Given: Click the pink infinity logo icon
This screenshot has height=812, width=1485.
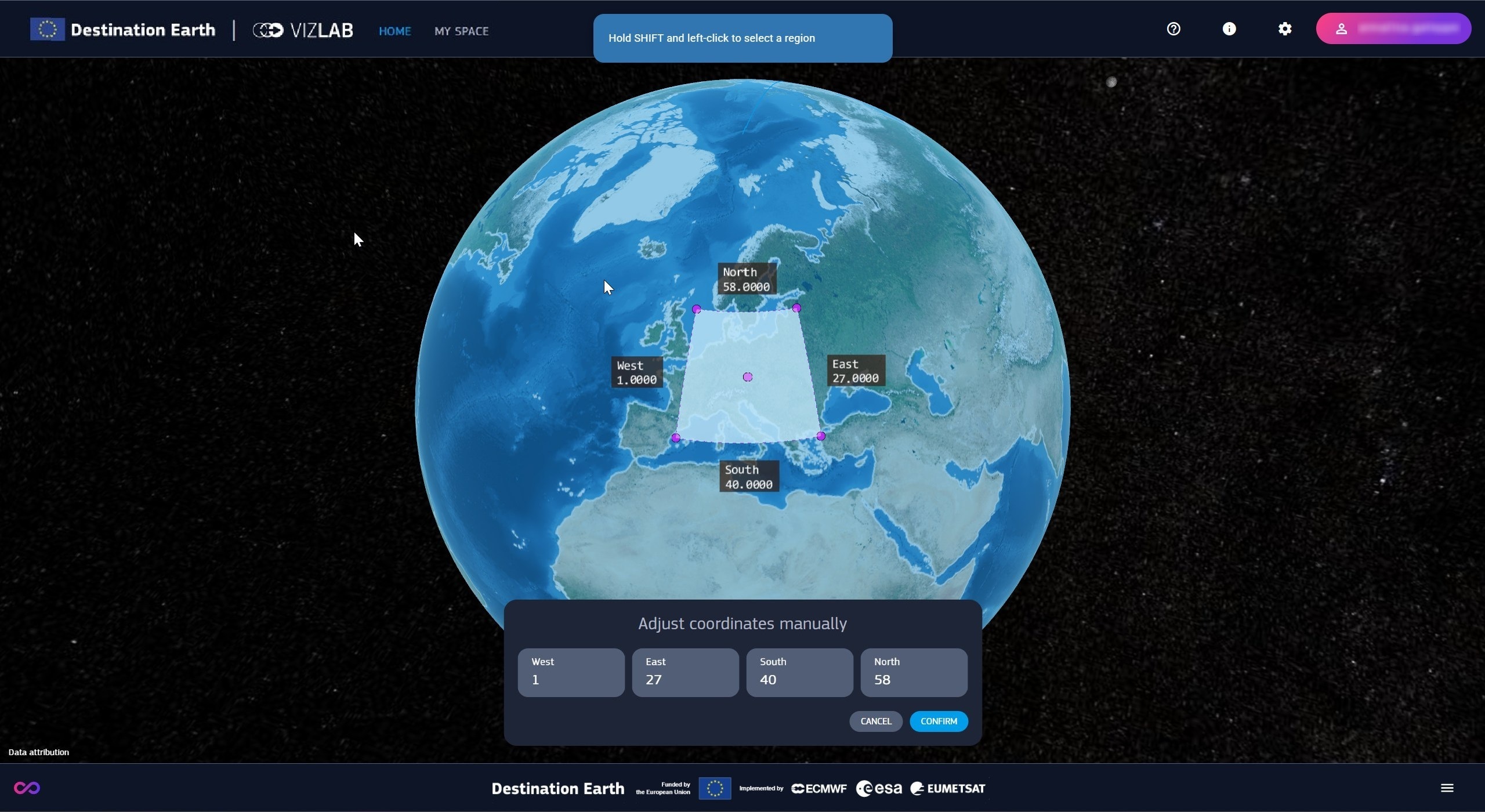Looking at the screenshot, I should coord(27,788).
